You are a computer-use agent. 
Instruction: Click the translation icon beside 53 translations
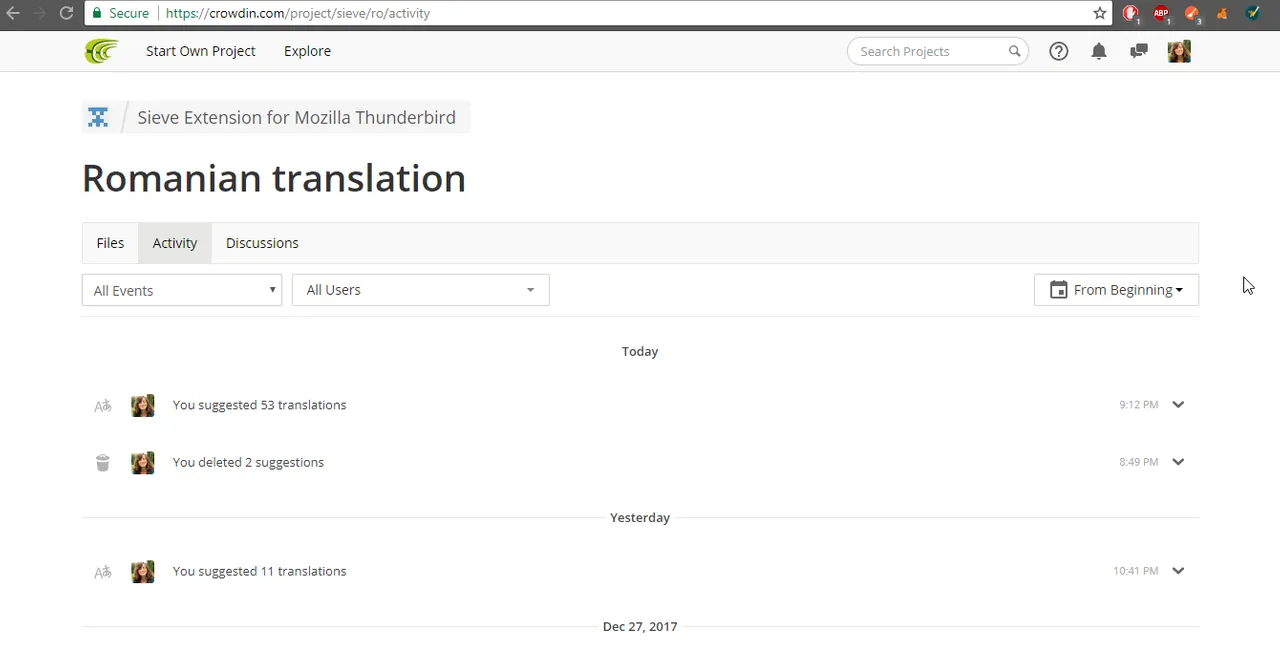(102, 406)
